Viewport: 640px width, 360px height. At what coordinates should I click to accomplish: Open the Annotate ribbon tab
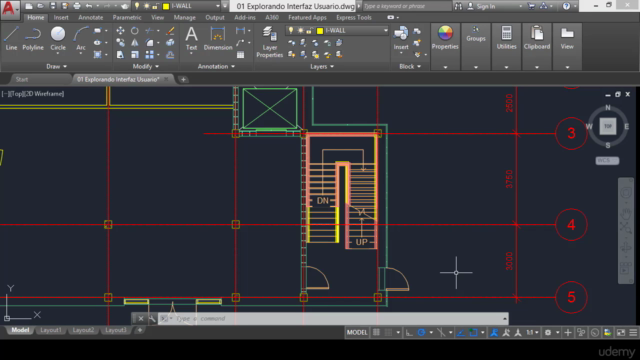[91, 18]
